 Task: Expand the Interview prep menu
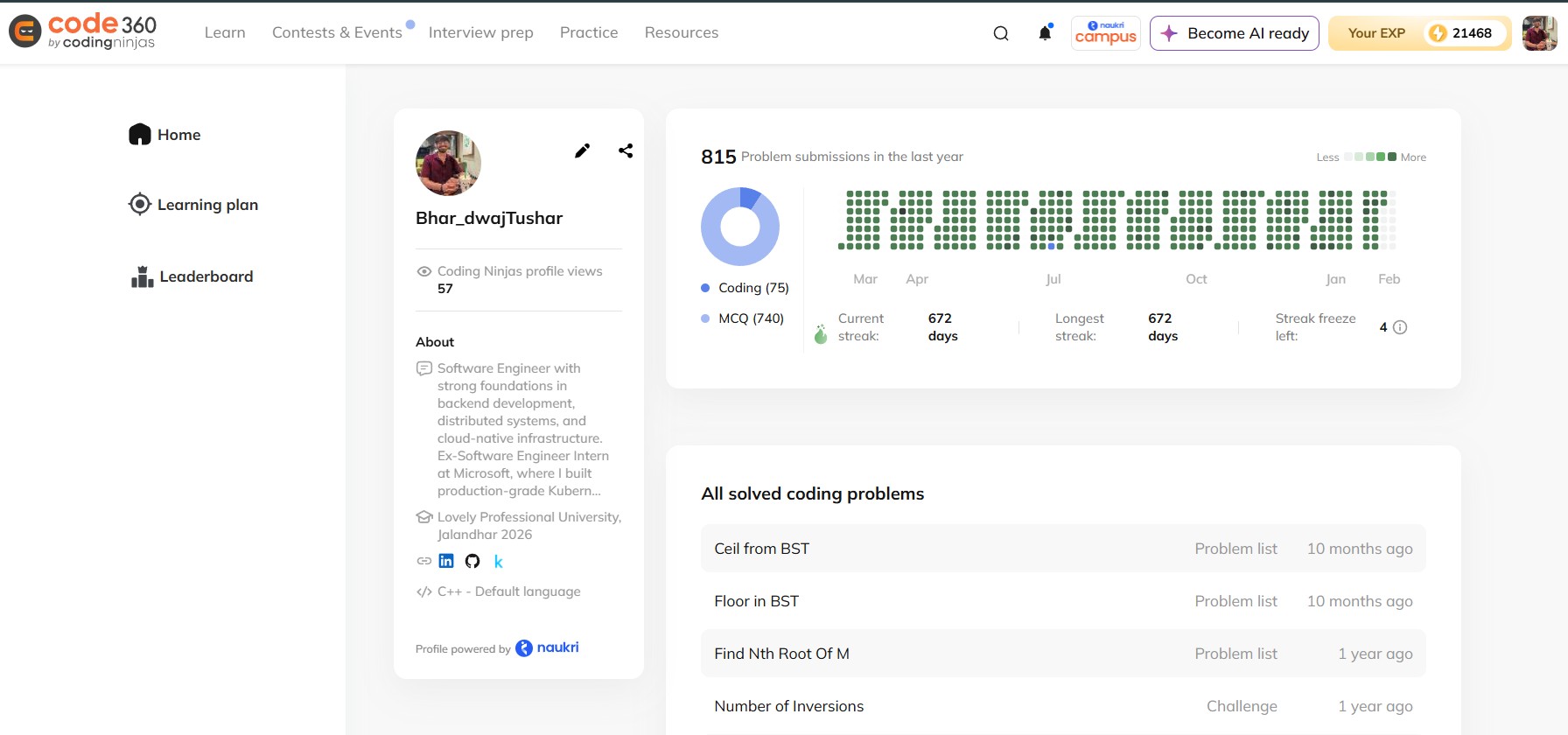(480, 32)
